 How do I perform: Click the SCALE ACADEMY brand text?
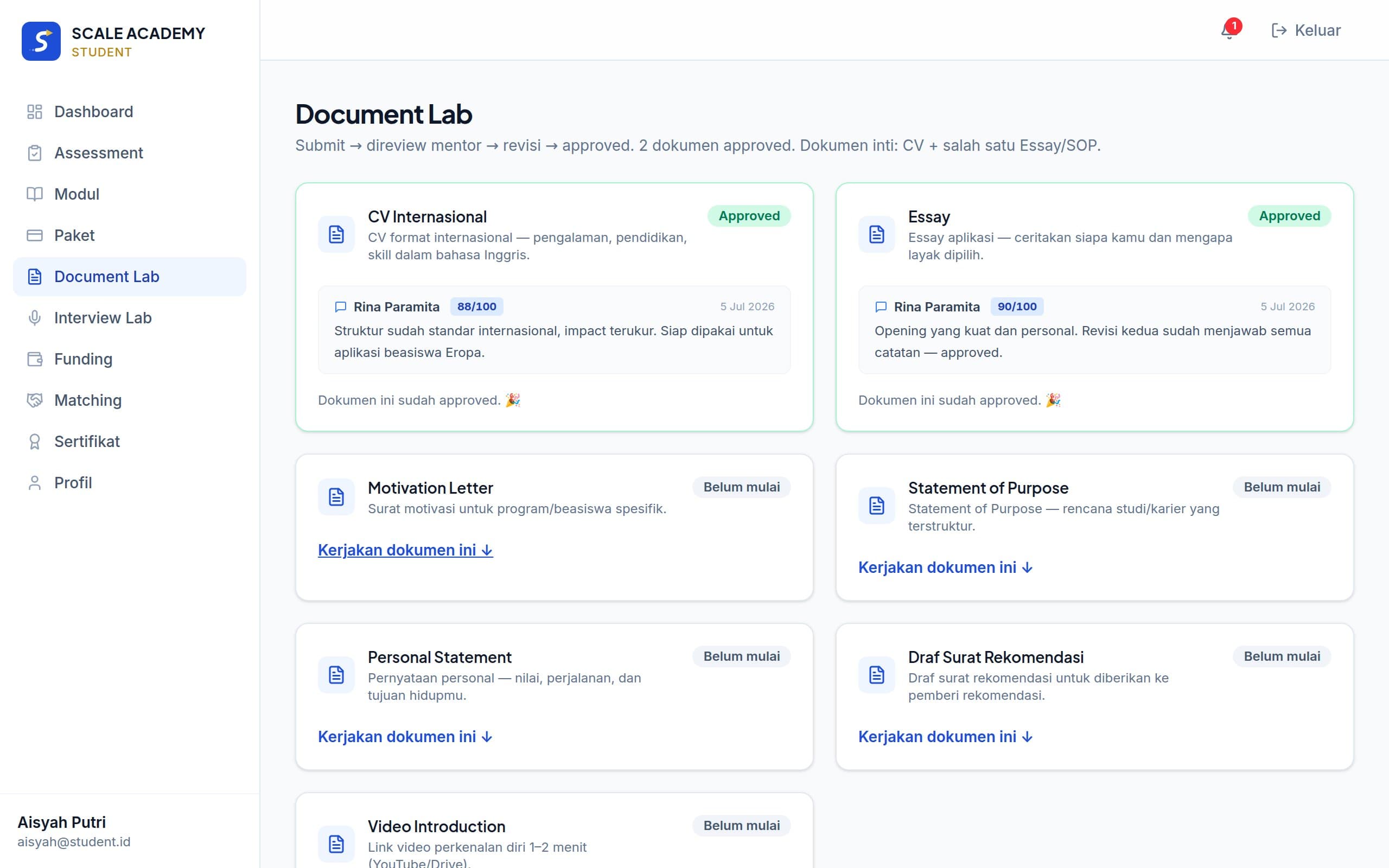pyautogui.click(x=138, y=33)
